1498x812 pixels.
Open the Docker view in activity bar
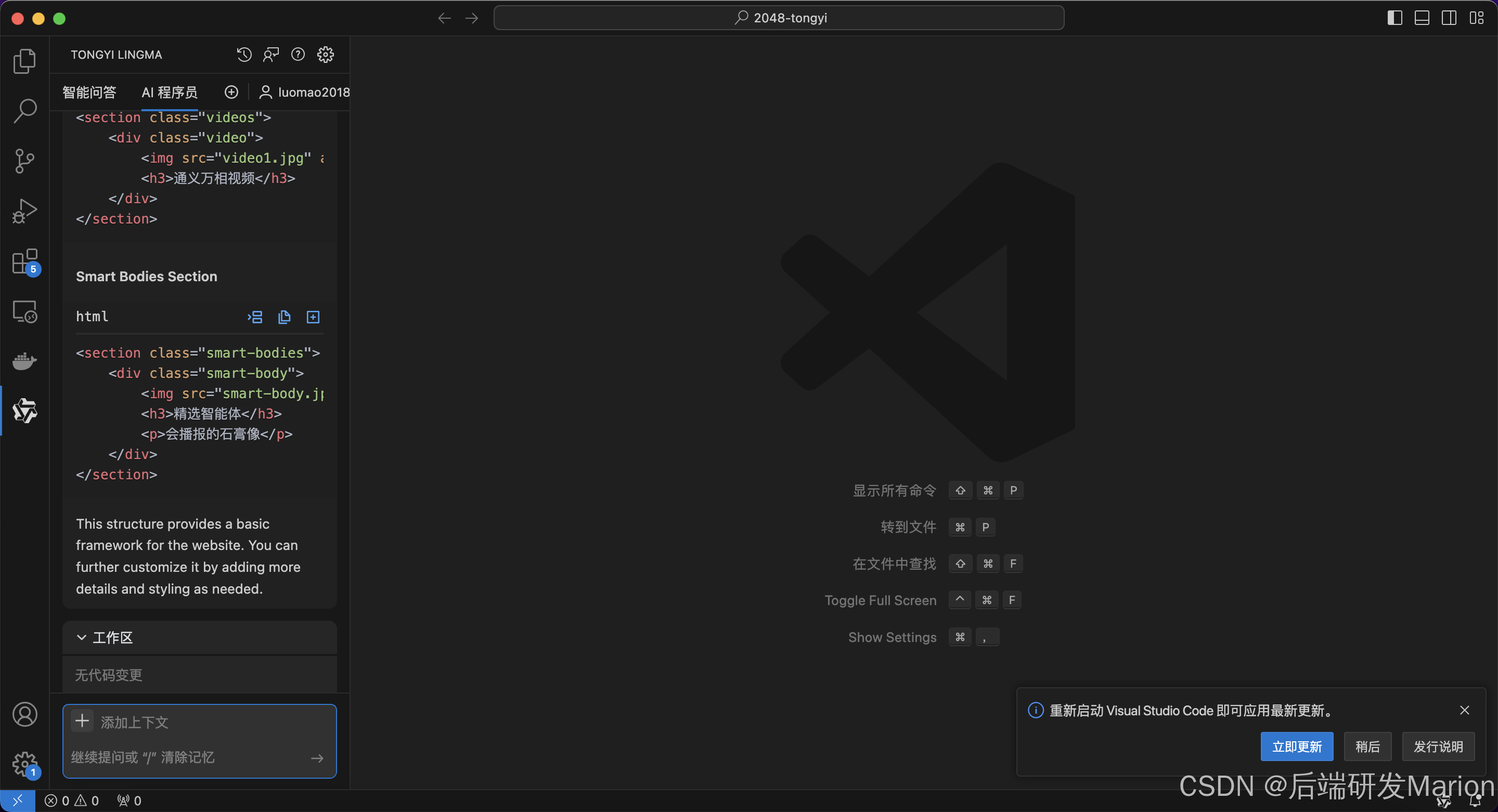tap(24, 361)
